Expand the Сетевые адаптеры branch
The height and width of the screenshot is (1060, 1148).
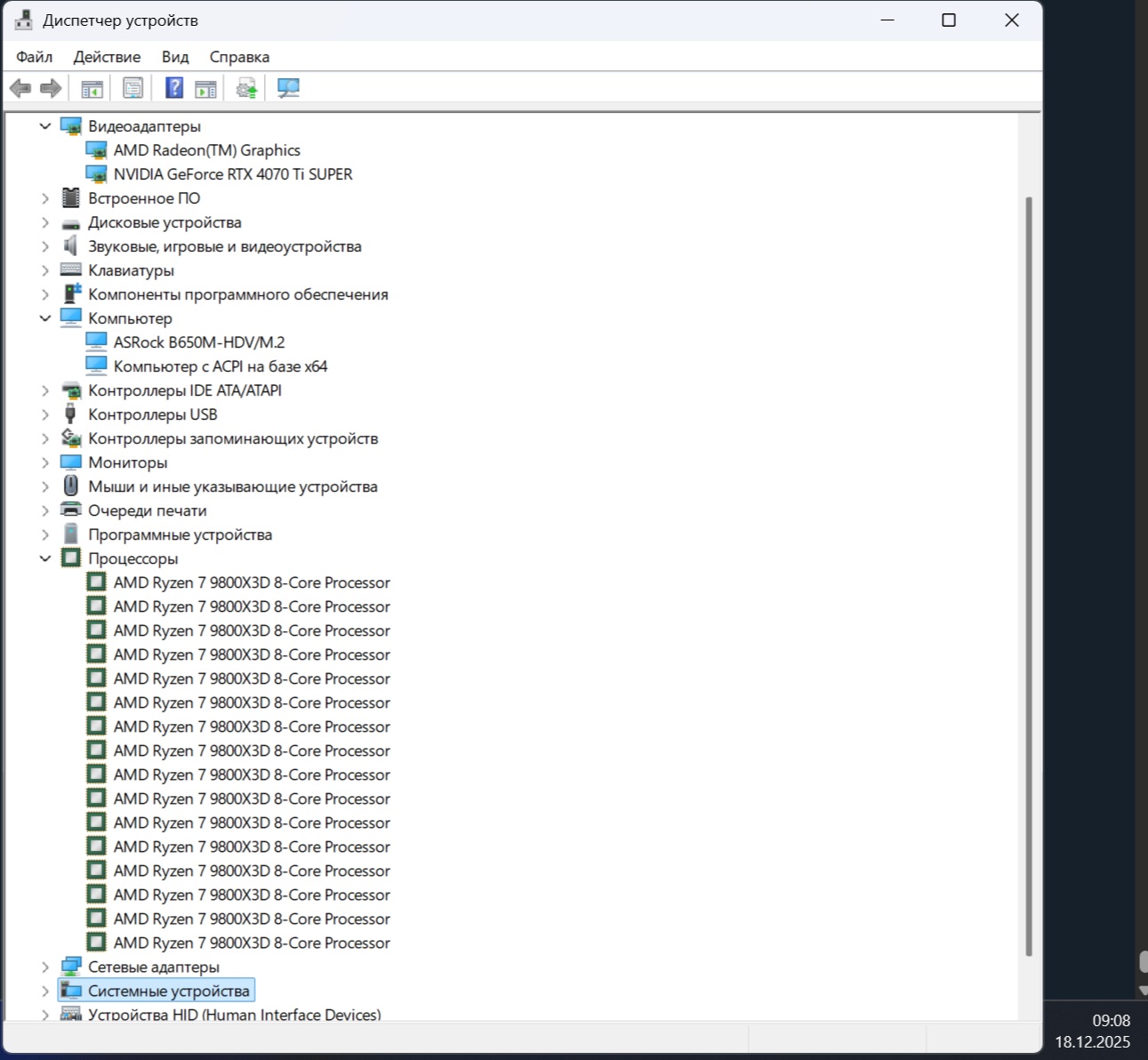click(45, 967)
